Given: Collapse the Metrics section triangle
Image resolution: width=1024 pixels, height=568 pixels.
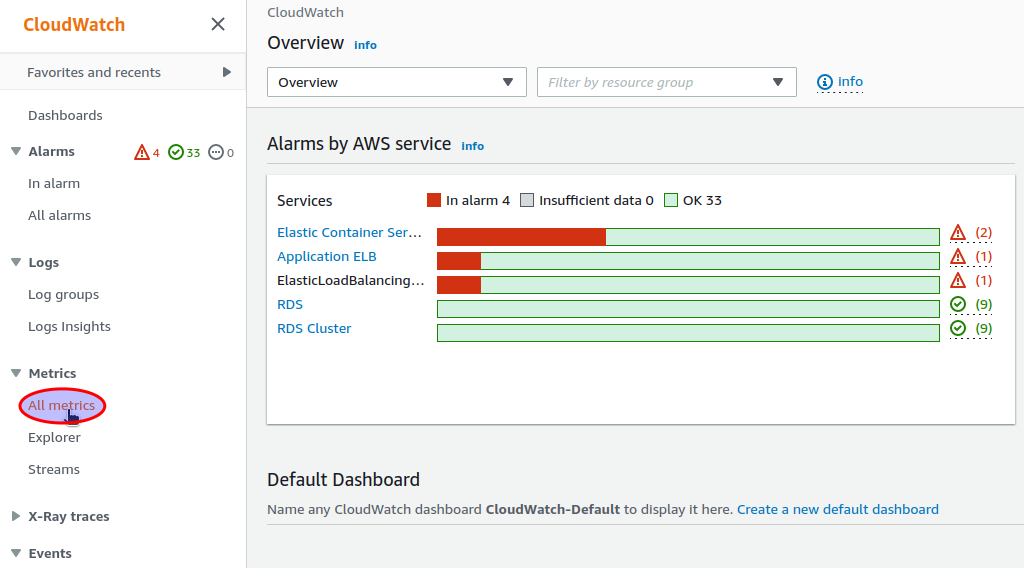Looking at the screenshot, I should pyautogui.click(x=16, y=373).
